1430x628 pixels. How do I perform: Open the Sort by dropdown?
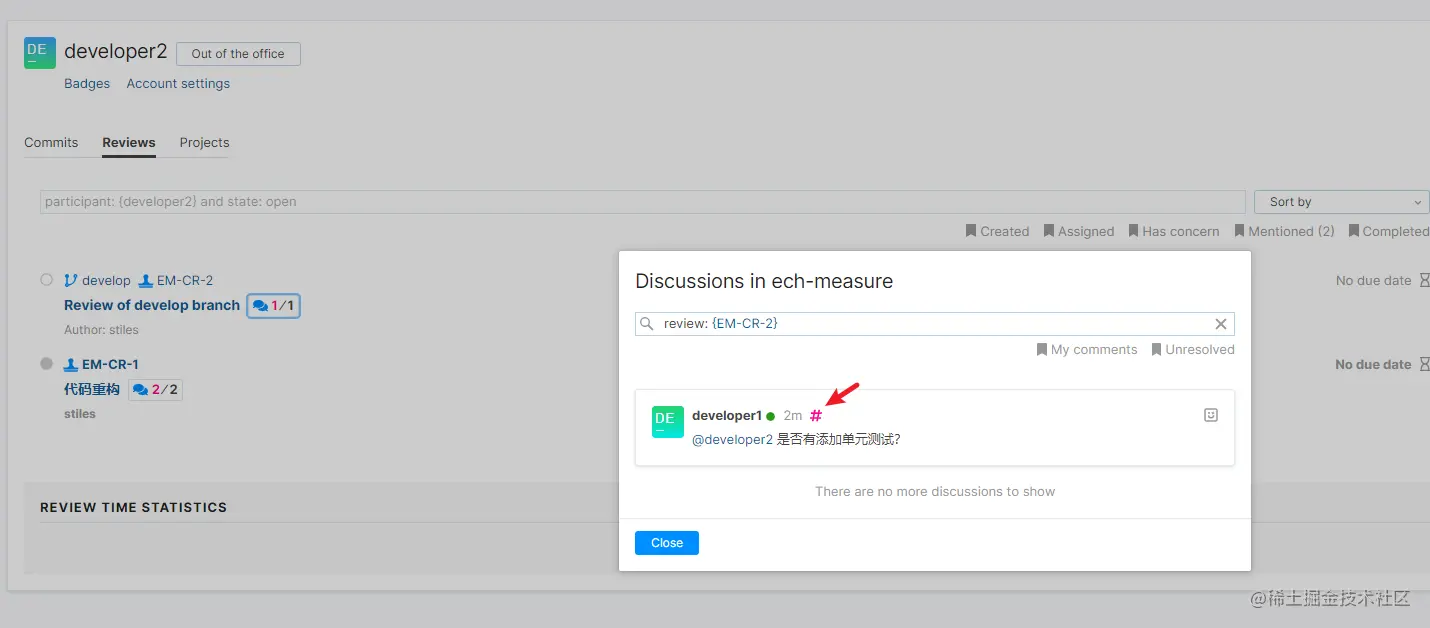(1342, 202)
